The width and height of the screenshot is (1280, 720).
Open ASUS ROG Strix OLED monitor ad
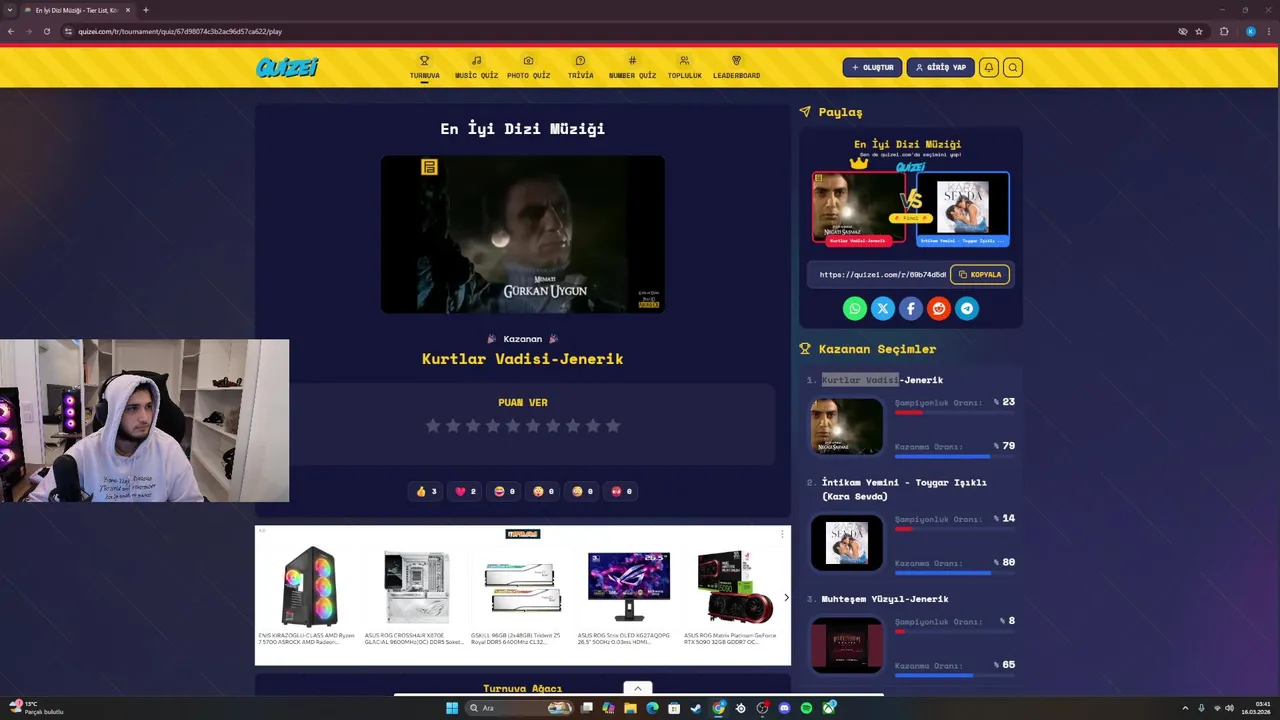click(628, 596)
